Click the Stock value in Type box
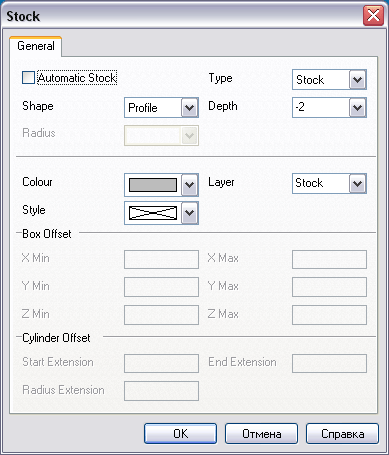The width and height of the screenshot is (389, 455). 321,80
